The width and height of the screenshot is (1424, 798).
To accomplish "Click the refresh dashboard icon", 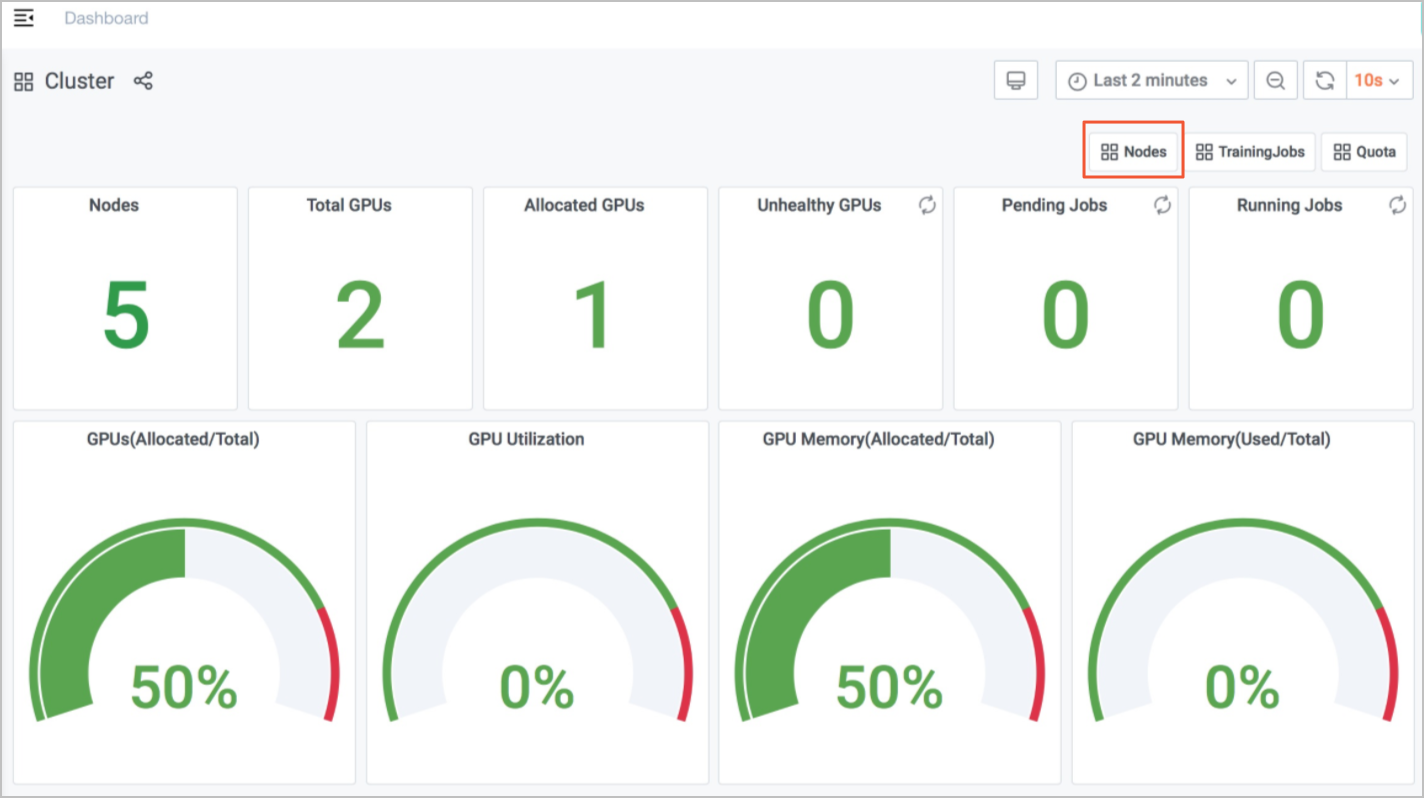I will tap(1324, 81).
